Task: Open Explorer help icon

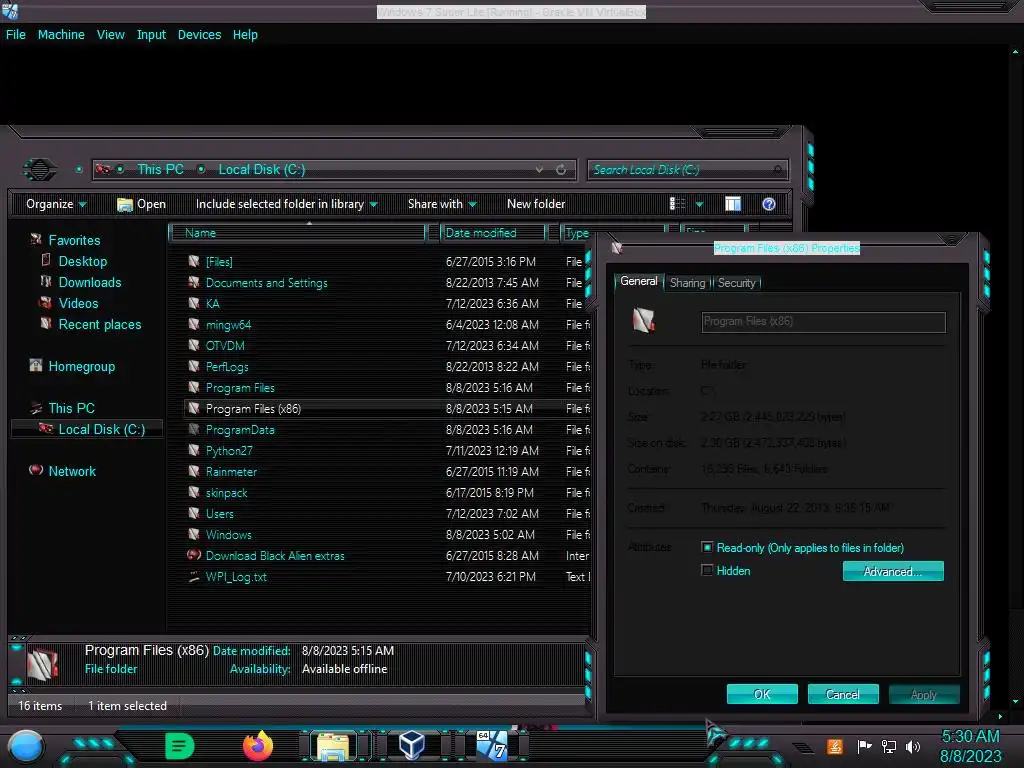Action: [x=769, y=204]
